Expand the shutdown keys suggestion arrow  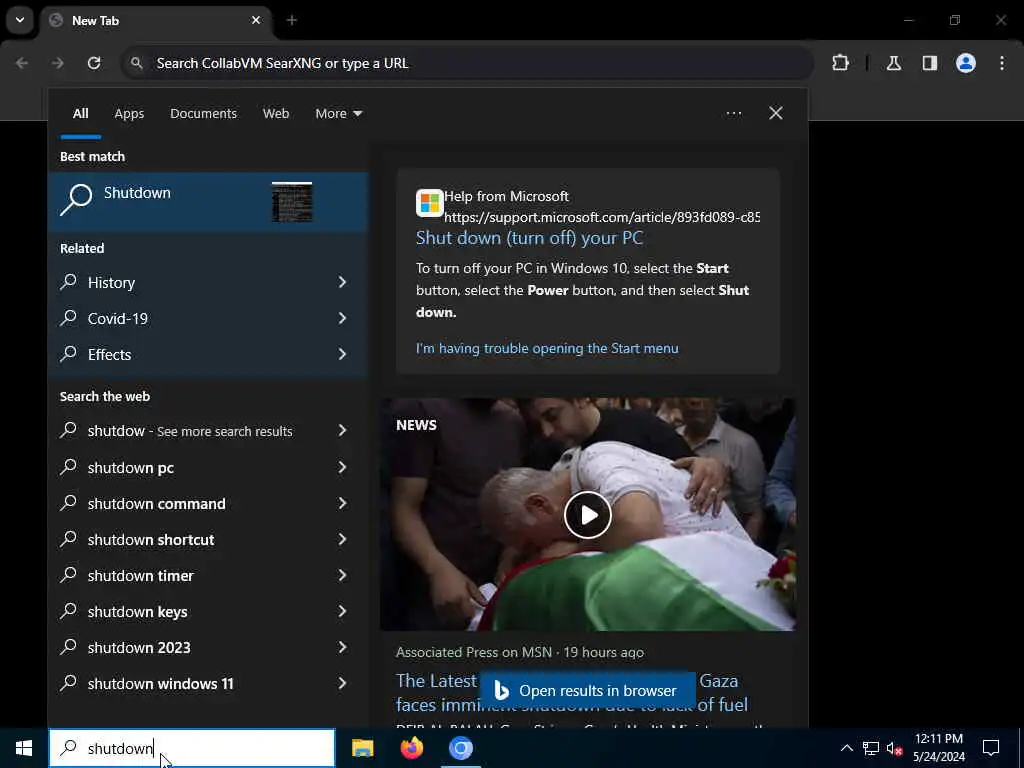pos(342,611)
